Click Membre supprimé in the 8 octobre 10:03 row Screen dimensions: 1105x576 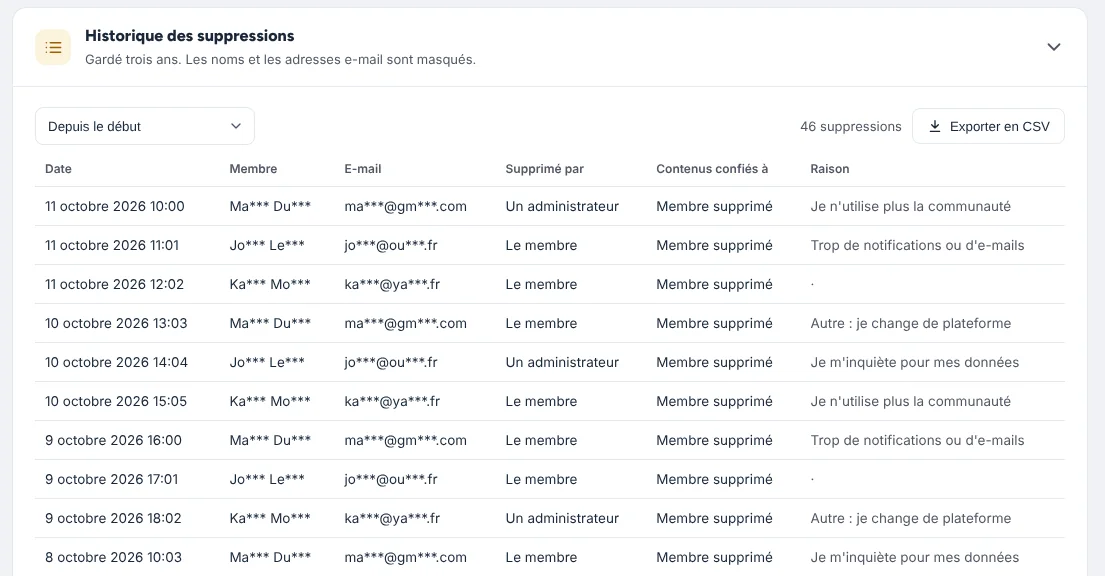[715, 557]
